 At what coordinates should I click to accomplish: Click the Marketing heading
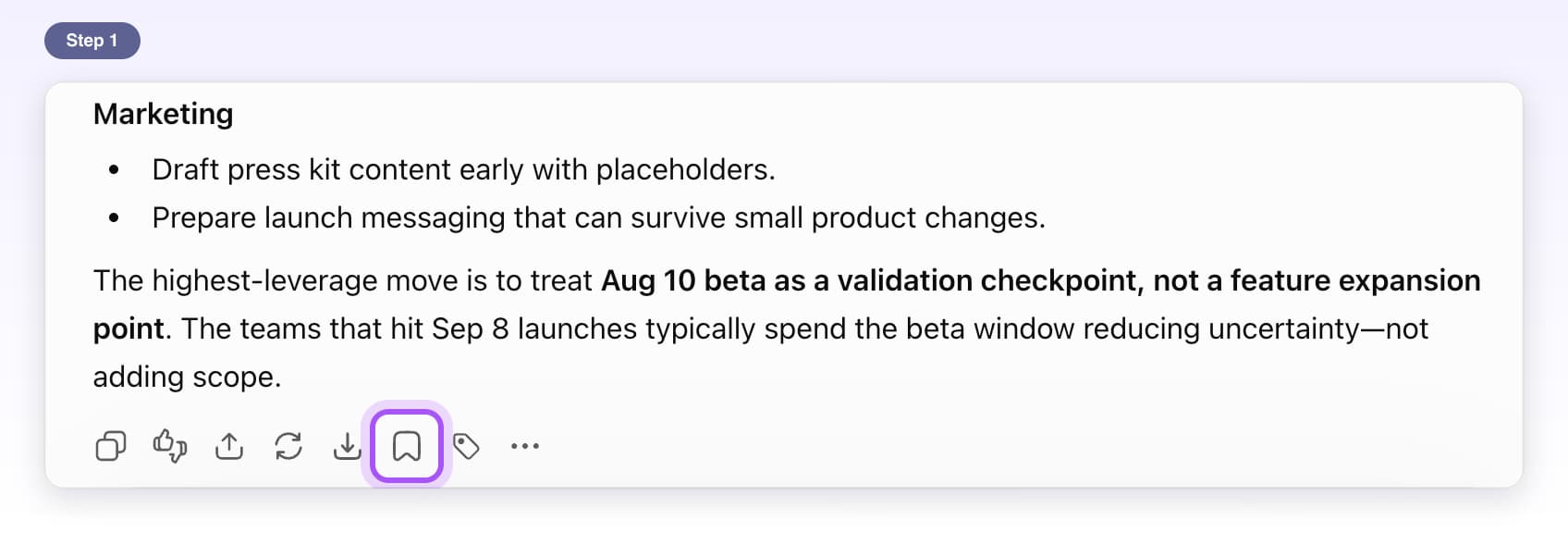pyautogui.click(x=164, y=114)
